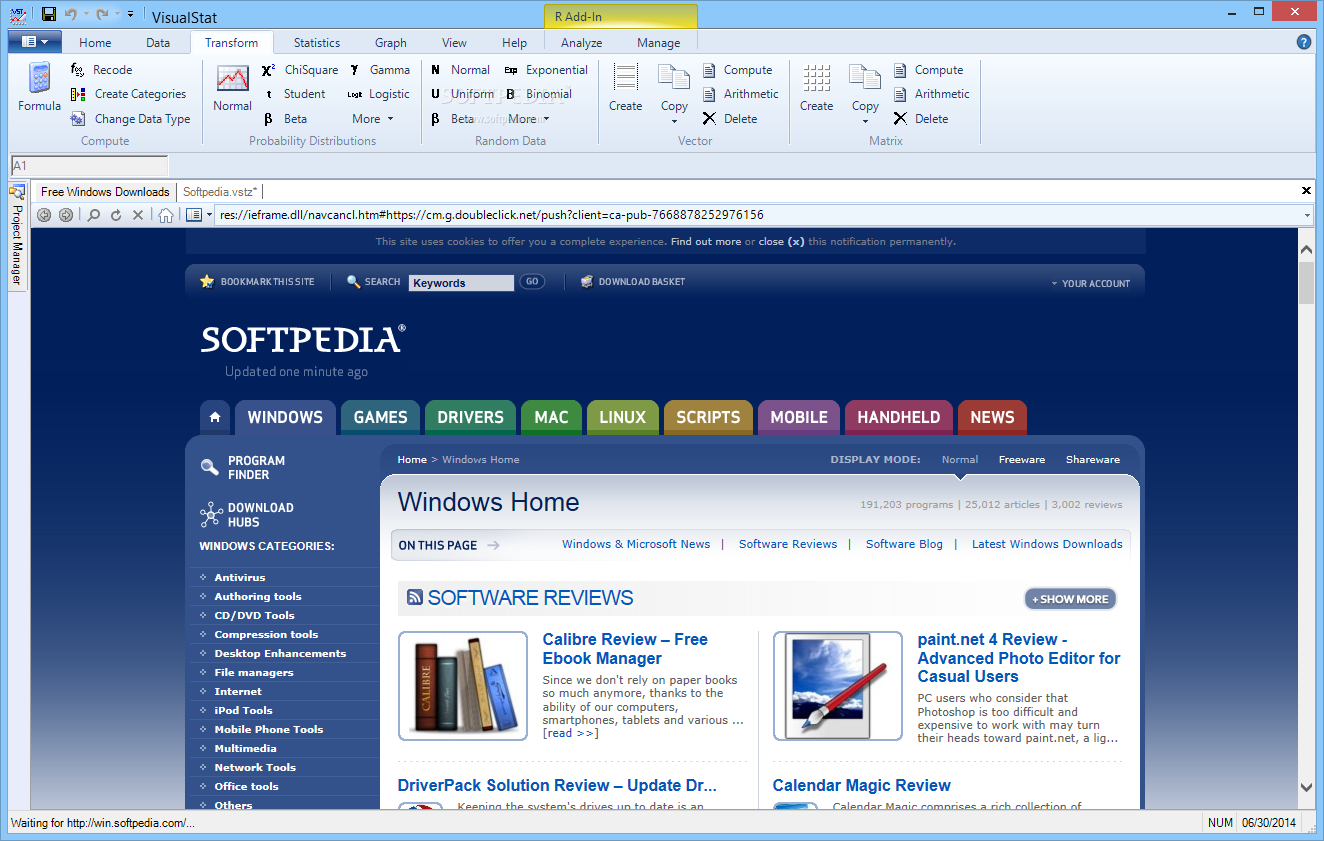Click the vertical scrollbar down arrow
This screenshot has width=1324, height=841.
pyautogui.click(x=1306, y=788)
